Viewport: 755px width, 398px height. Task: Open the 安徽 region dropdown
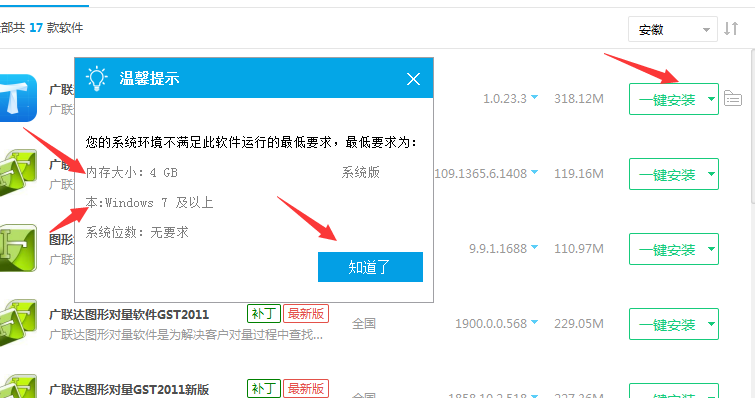[673, 30]
